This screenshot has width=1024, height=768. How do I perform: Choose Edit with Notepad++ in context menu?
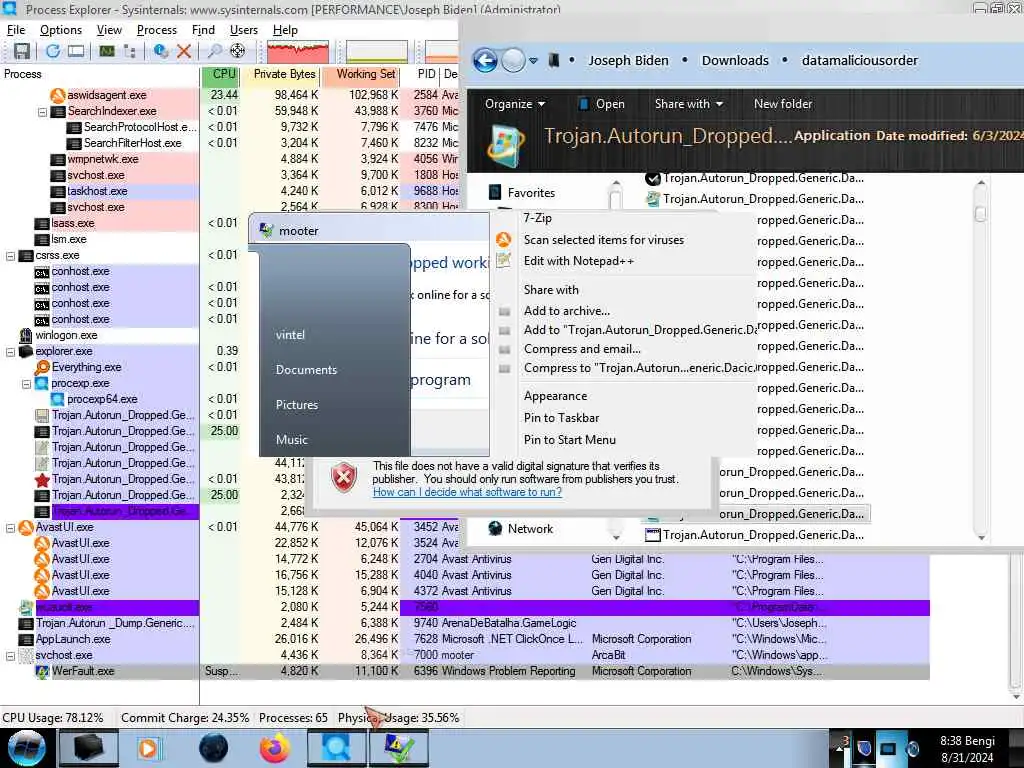[579, 261]
